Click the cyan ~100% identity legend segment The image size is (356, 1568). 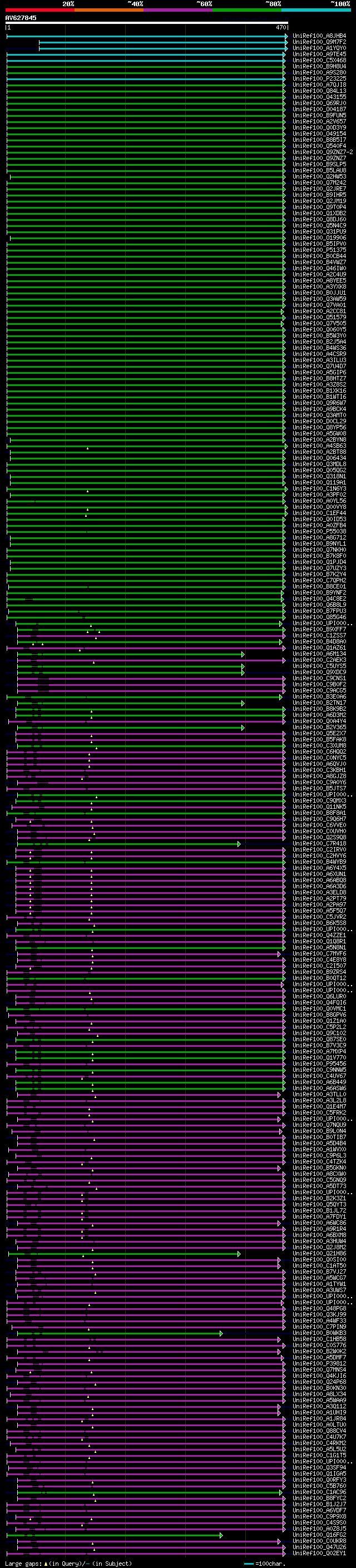pyautogui.click(x=316, y=10)
